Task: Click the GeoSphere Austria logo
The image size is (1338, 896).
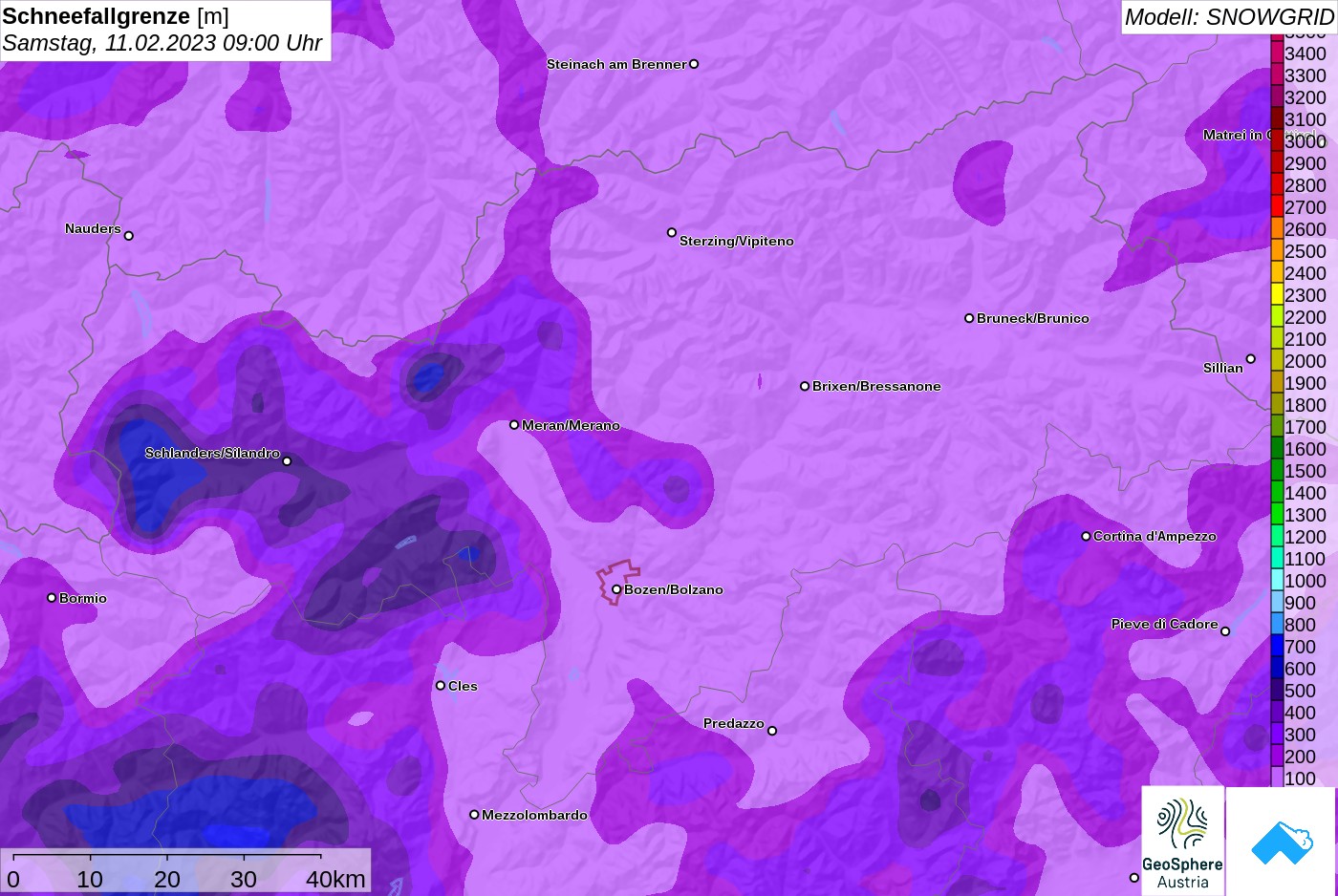Action: [x=1182, y=841]
